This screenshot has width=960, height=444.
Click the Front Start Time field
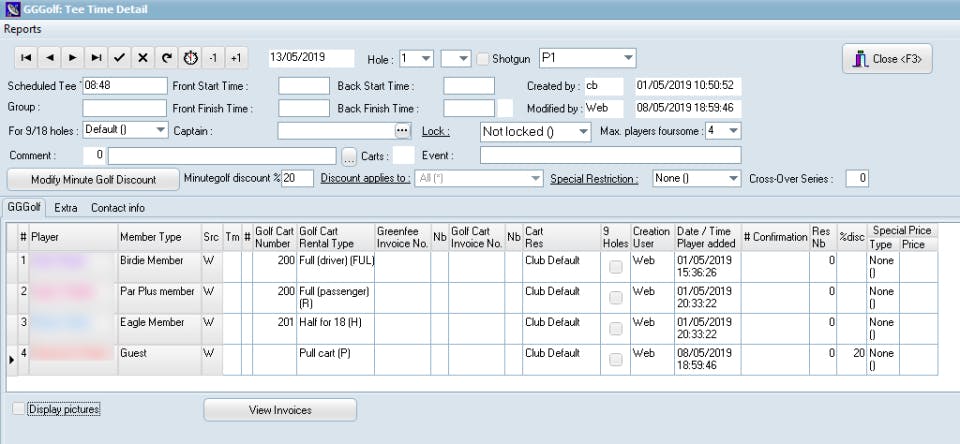point(304,86)
